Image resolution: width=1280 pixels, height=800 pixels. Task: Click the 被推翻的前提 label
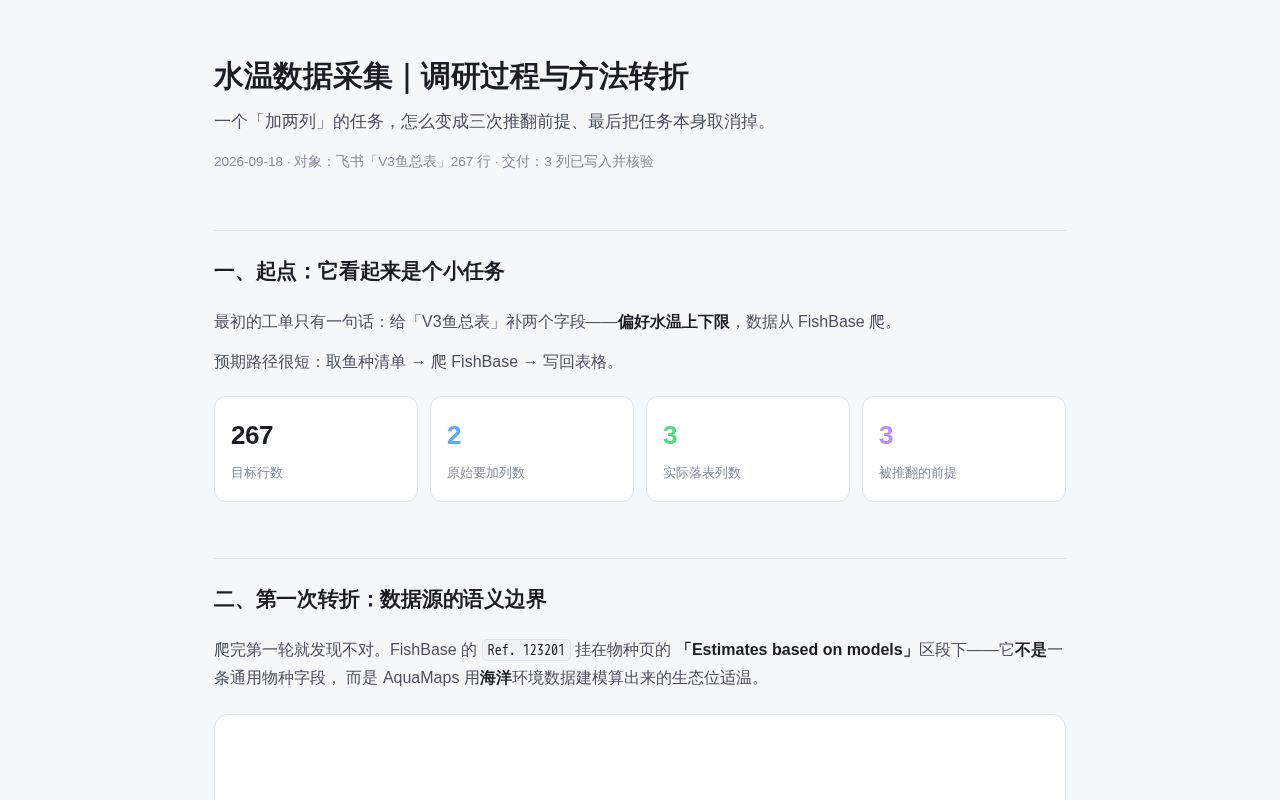click(918, 473)
